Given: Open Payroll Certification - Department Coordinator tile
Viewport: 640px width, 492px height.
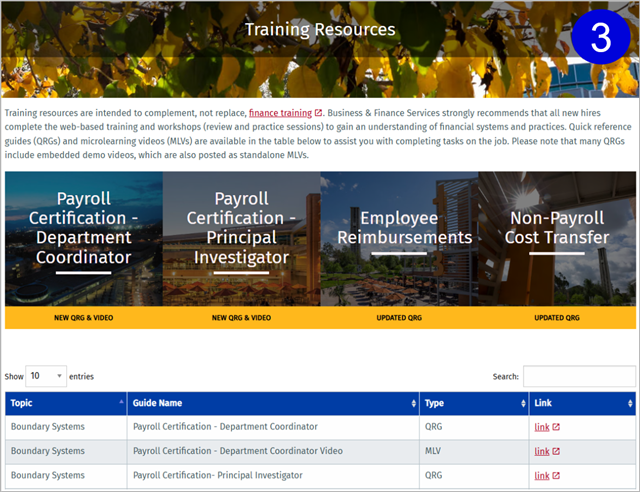Looking at the screenshot, I should [x=84, y=238].
